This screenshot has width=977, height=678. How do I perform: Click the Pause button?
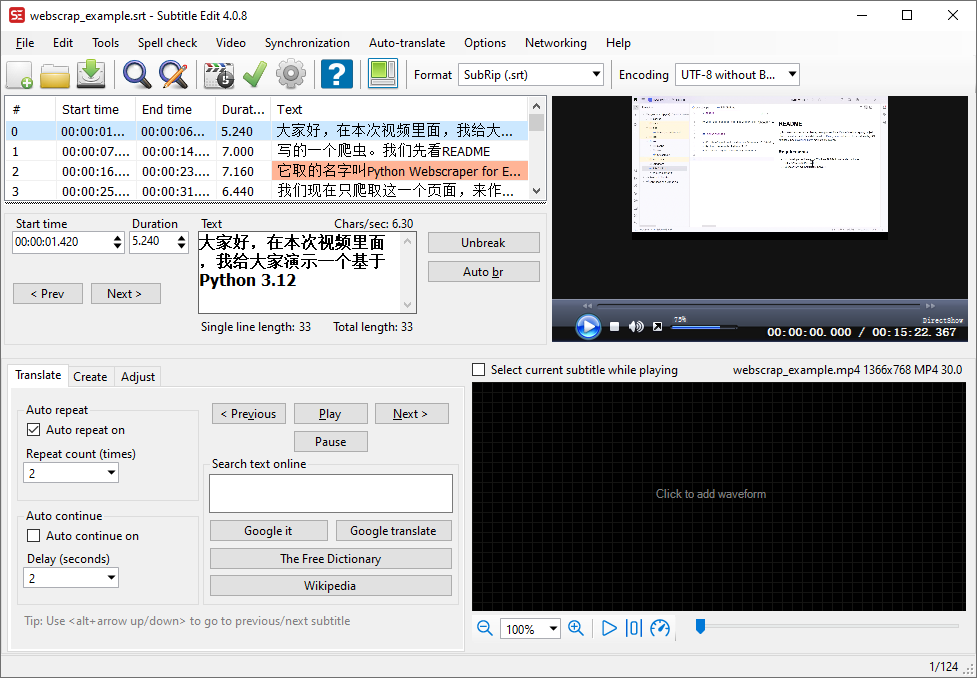click(331, 442)
